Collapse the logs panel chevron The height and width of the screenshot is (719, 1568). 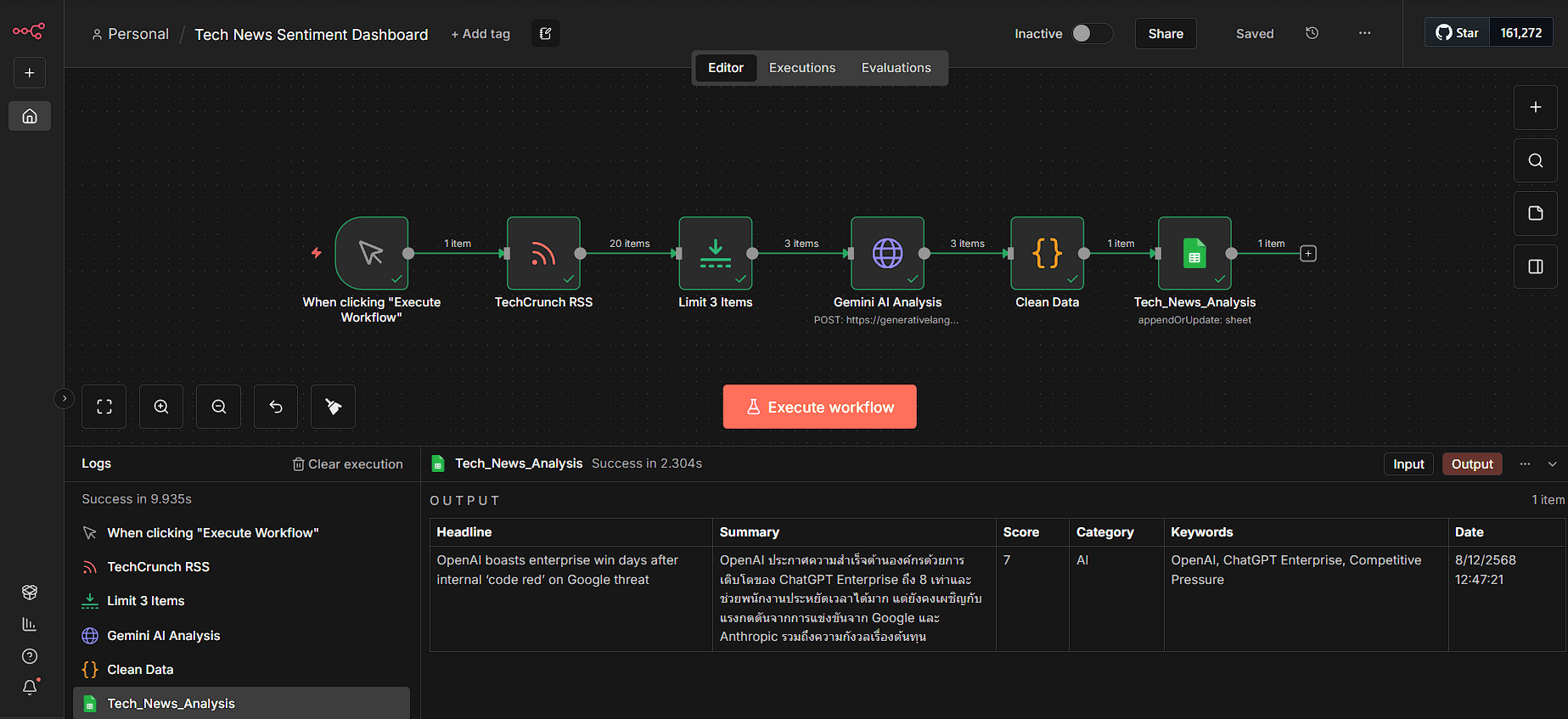pos(1553,464)
